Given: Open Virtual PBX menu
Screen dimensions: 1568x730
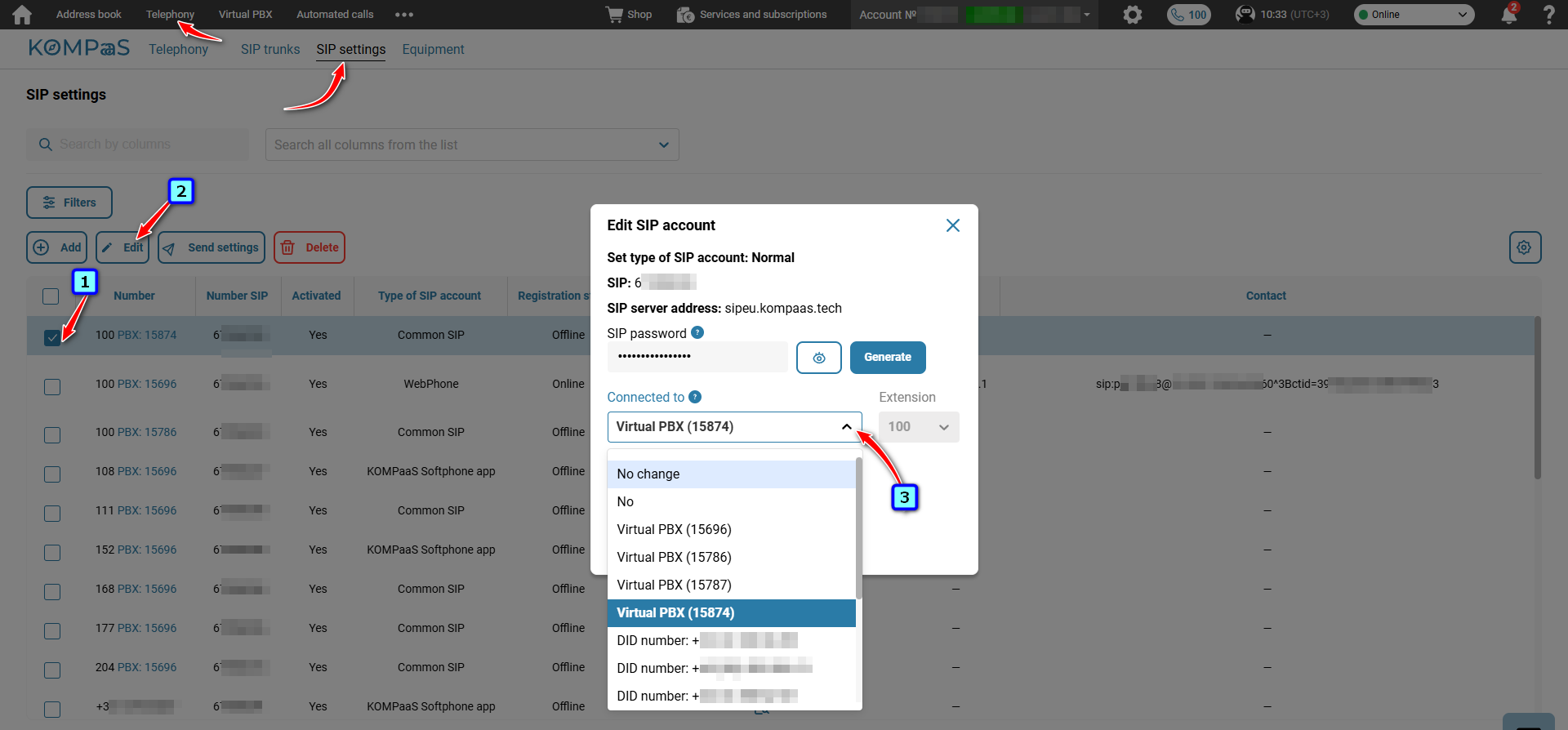Looking at the screenshot, I should [x=245, y=15].
